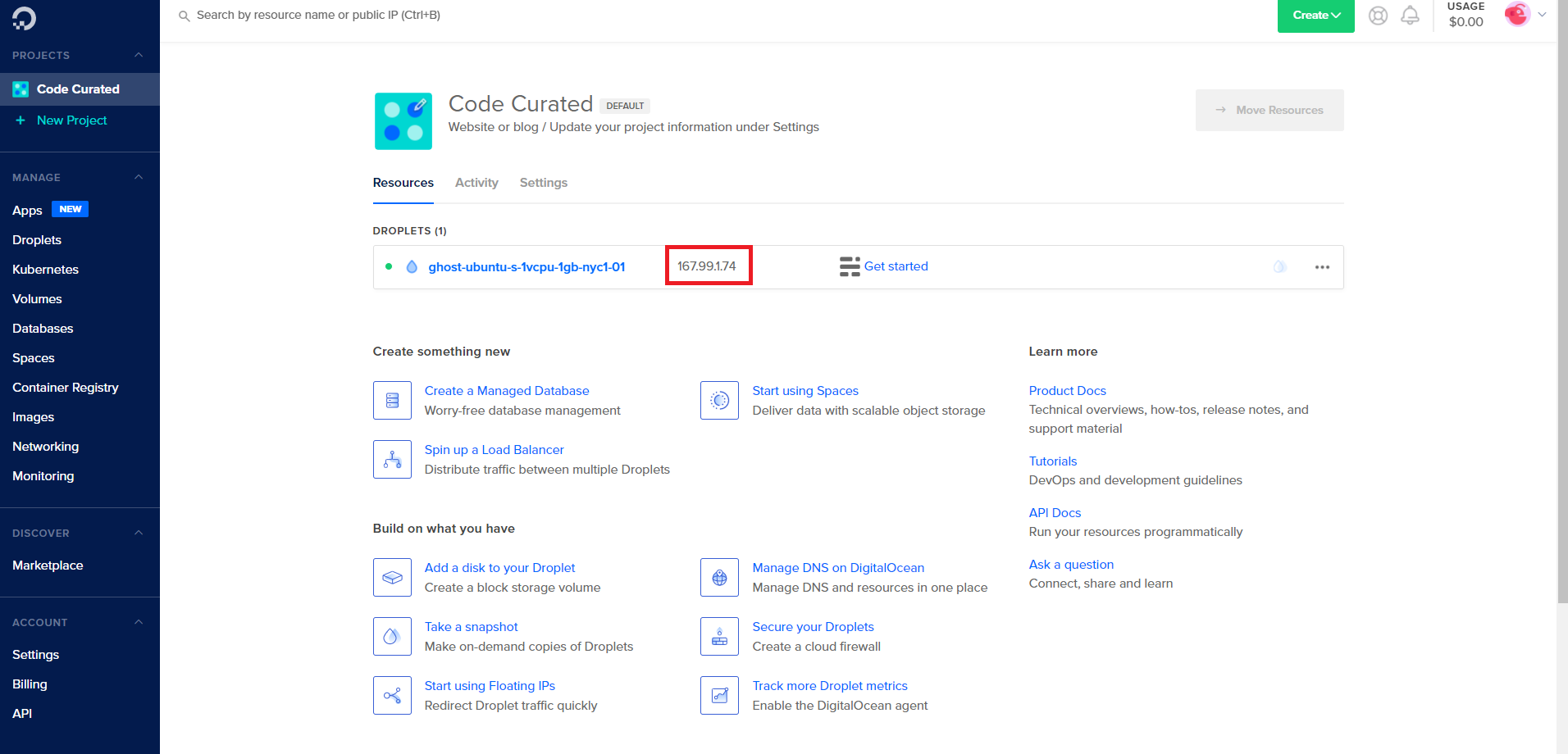1568x754 pixels.
Task: Open Container Registry in the sidebar
Action: tap(66, 388)
